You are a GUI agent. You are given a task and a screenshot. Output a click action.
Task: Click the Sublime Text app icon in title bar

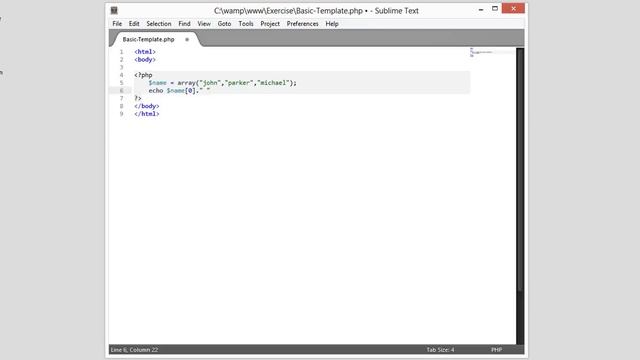click(114, 11)
